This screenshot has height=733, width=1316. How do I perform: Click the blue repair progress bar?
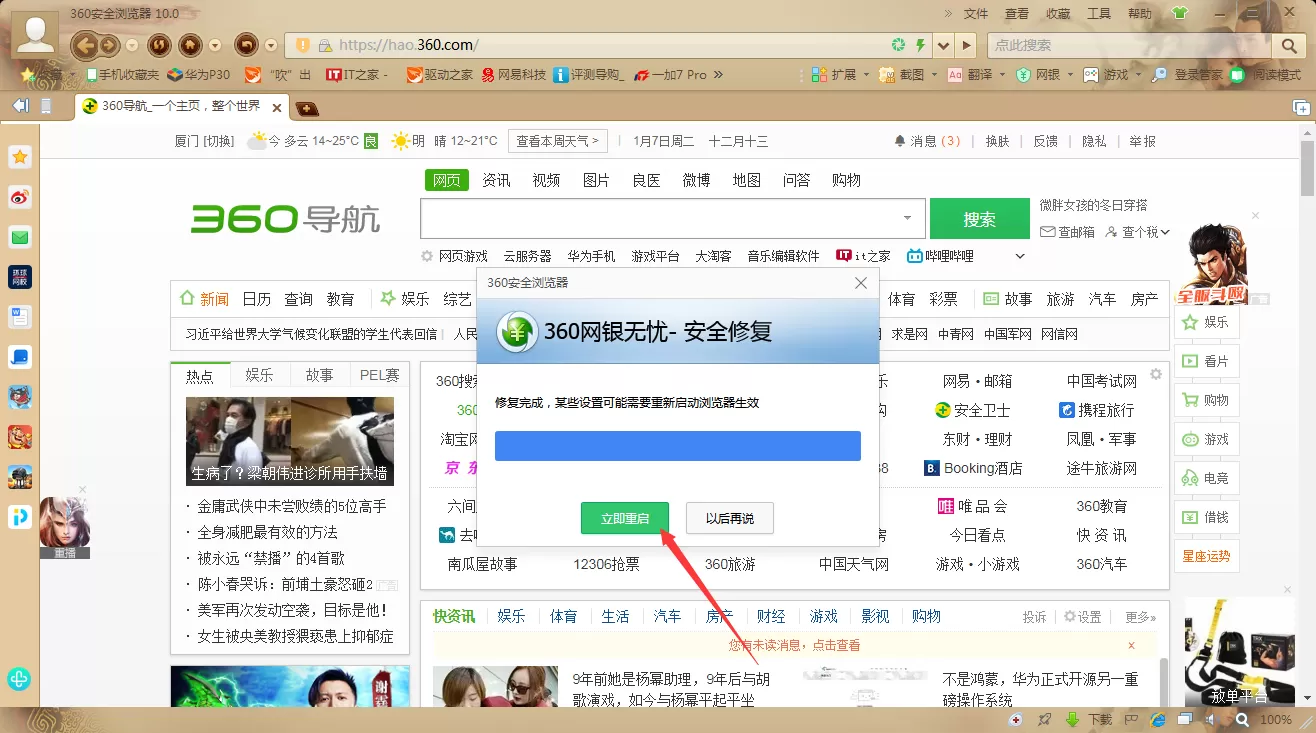click(678, 446)
